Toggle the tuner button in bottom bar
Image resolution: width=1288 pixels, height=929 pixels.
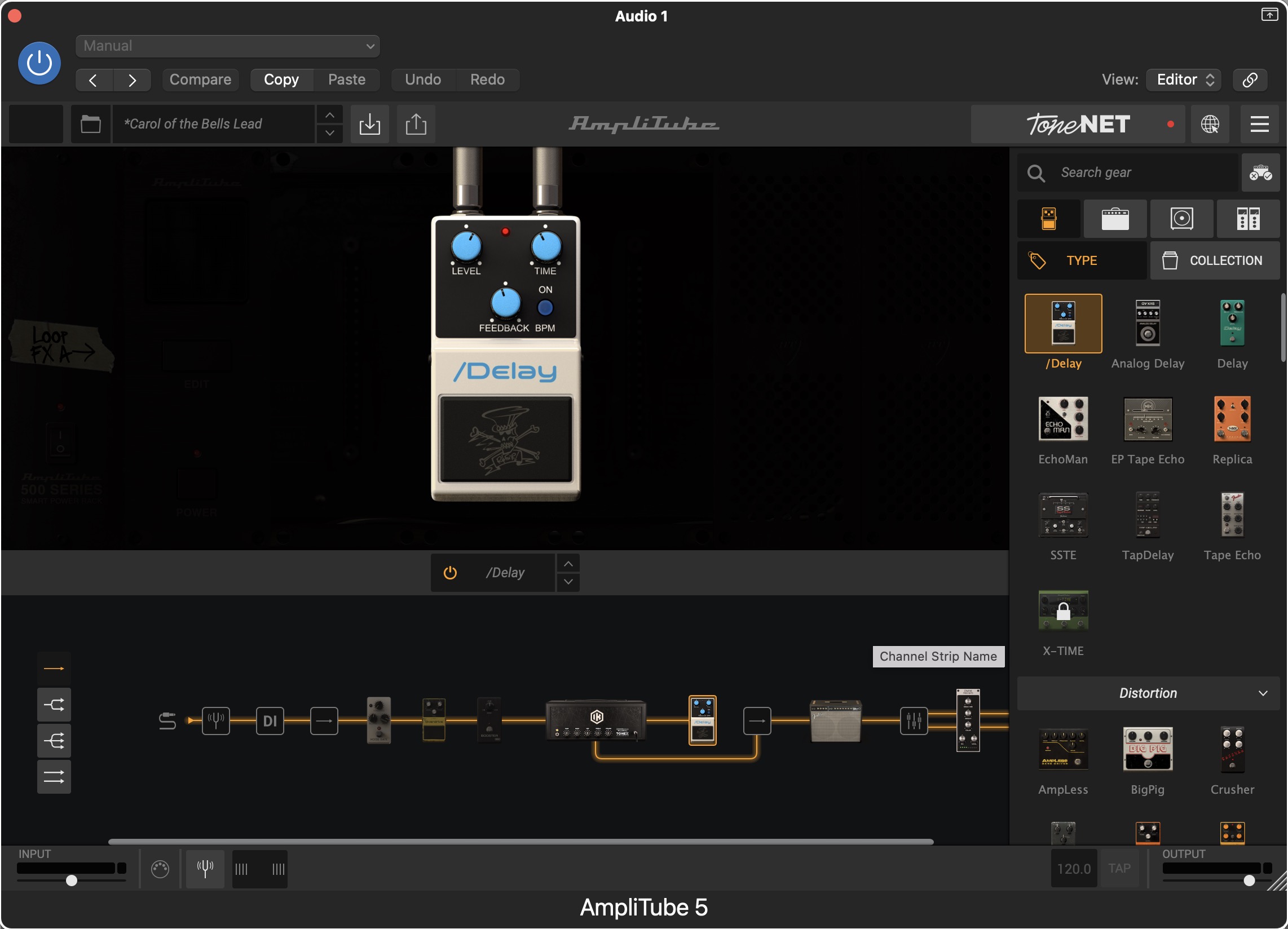coord(205,868)
